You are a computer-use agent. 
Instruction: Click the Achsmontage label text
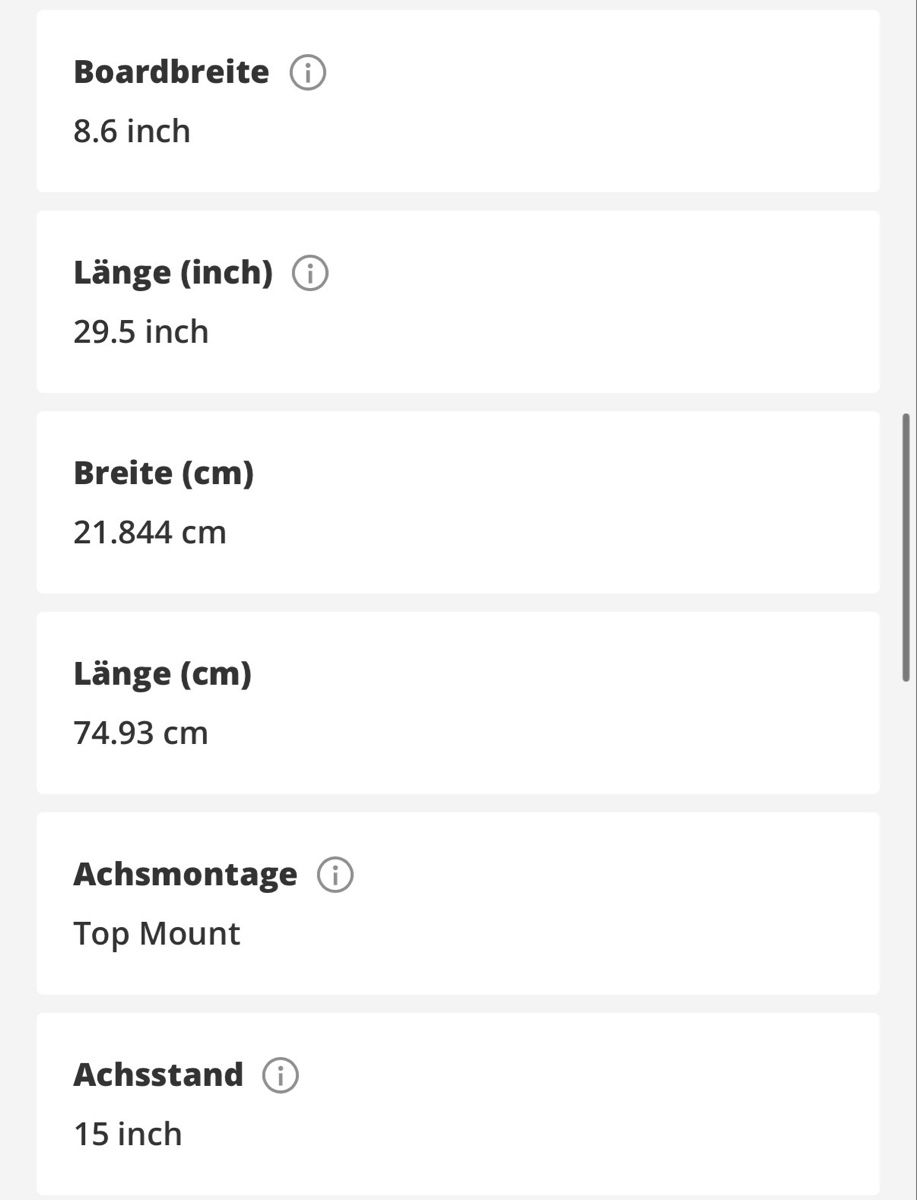point(185,875)
